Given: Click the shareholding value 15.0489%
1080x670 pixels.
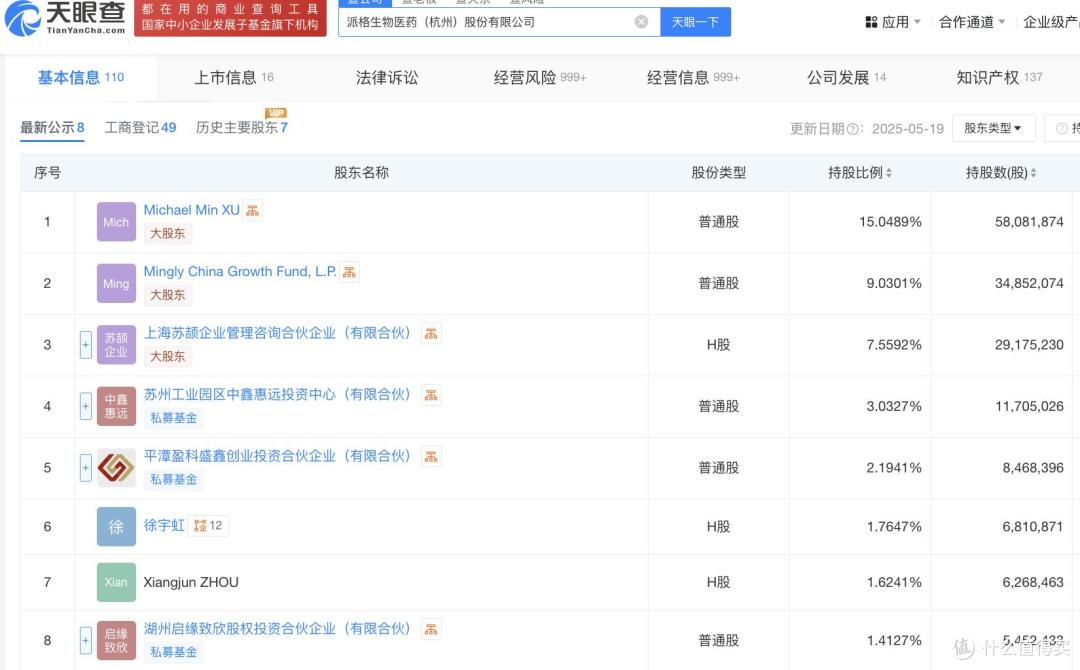Looking at the screenshot, I should (890, 222).
